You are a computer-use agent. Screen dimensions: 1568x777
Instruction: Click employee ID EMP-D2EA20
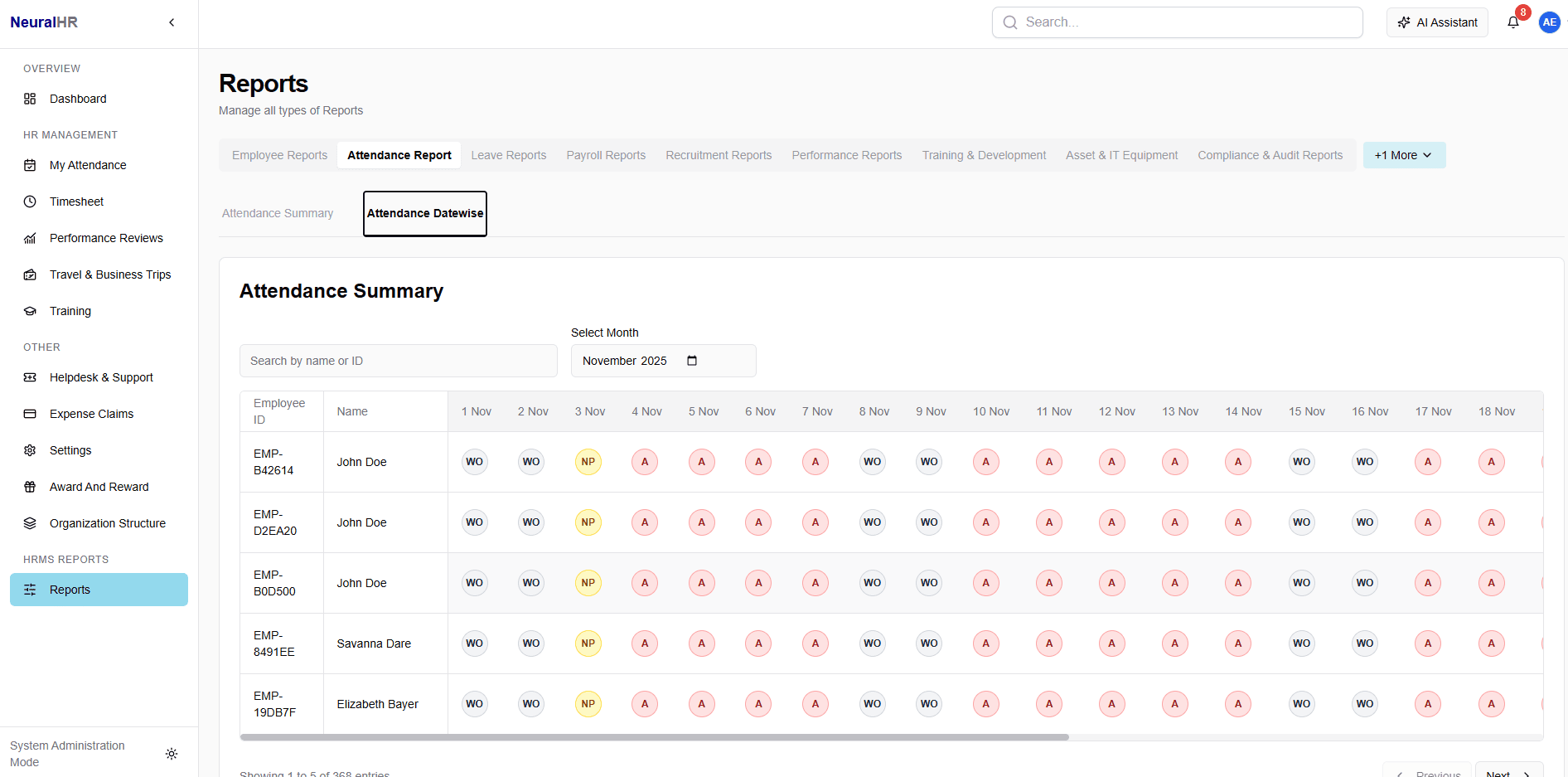275,522
